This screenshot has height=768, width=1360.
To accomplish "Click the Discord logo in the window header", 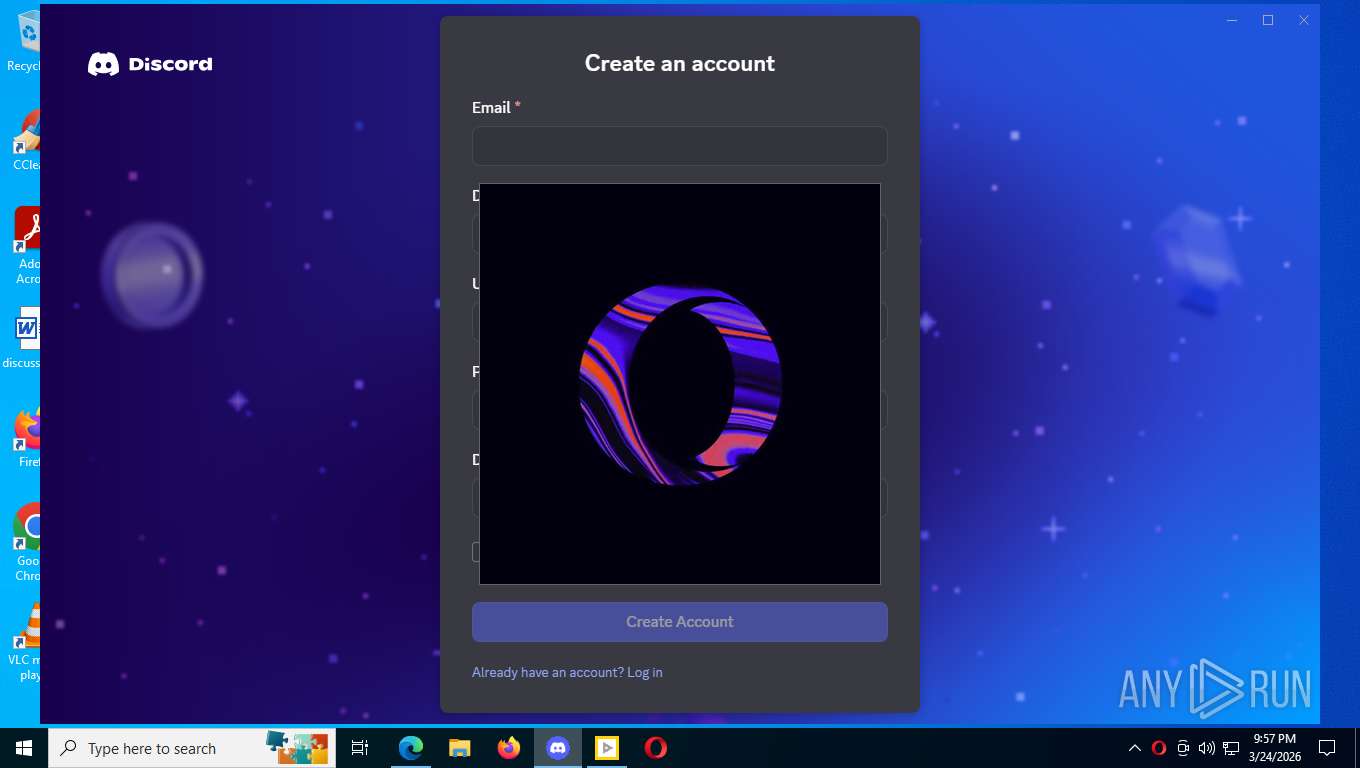I will pos(150,64).
